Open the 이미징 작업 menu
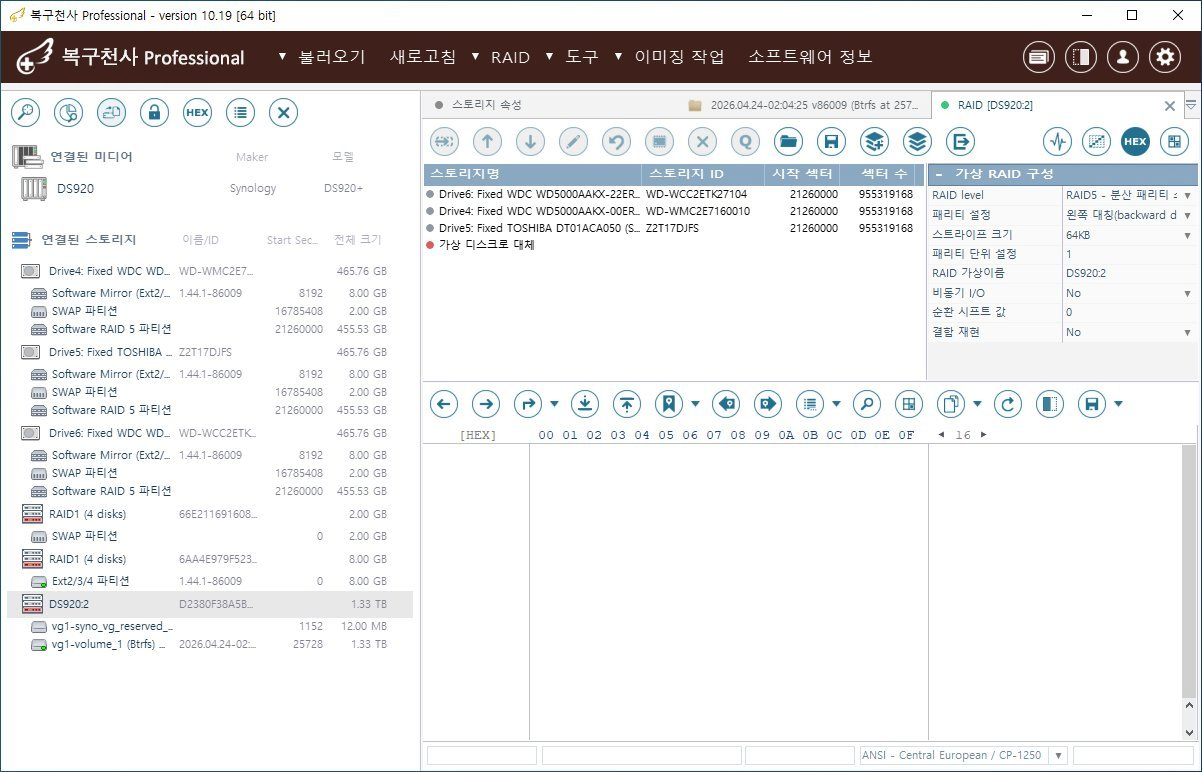This screenshot has width=1202, height=772. [x=679, y=57]
